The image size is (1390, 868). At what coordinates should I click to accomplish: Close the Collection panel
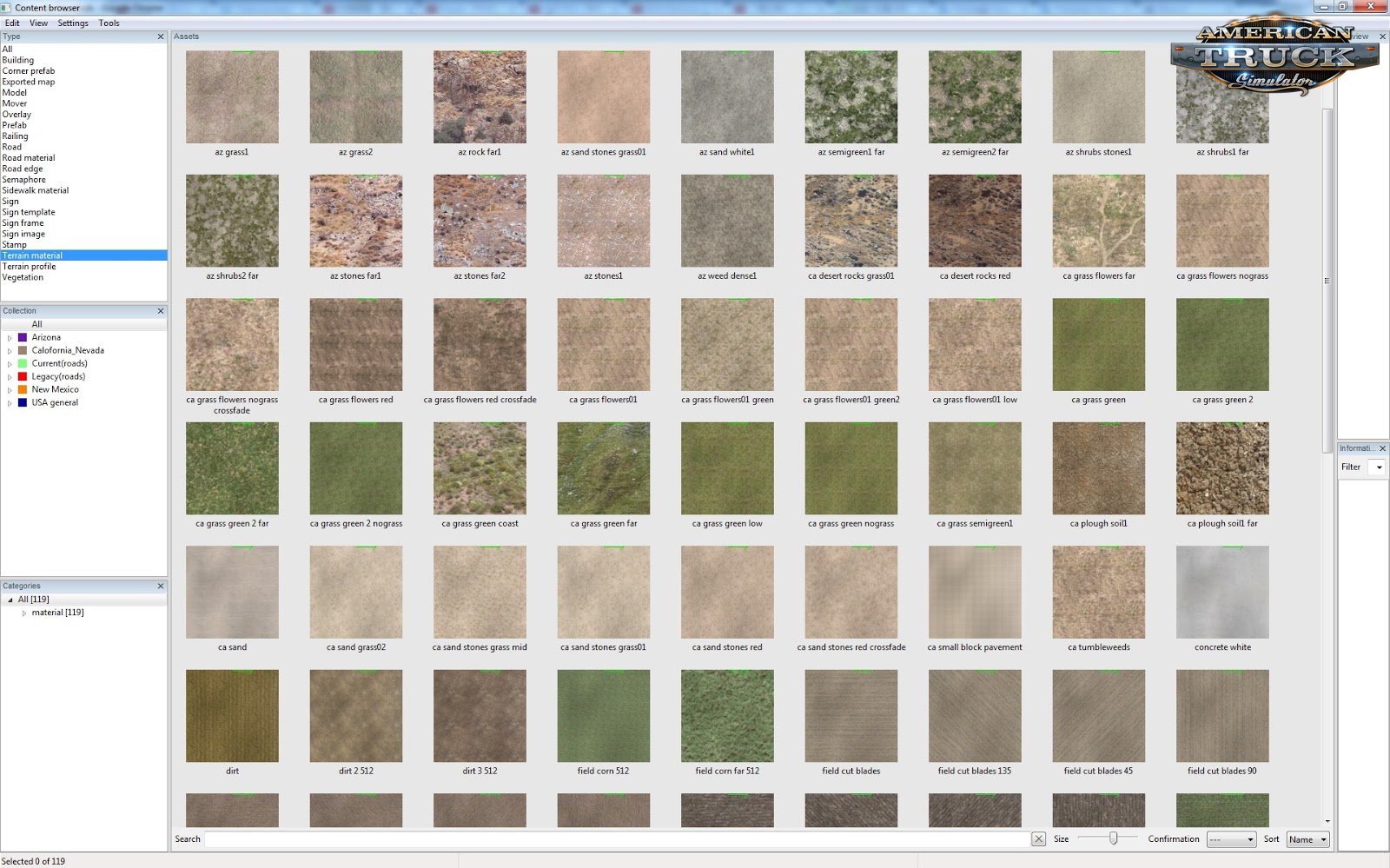[161, 311]
